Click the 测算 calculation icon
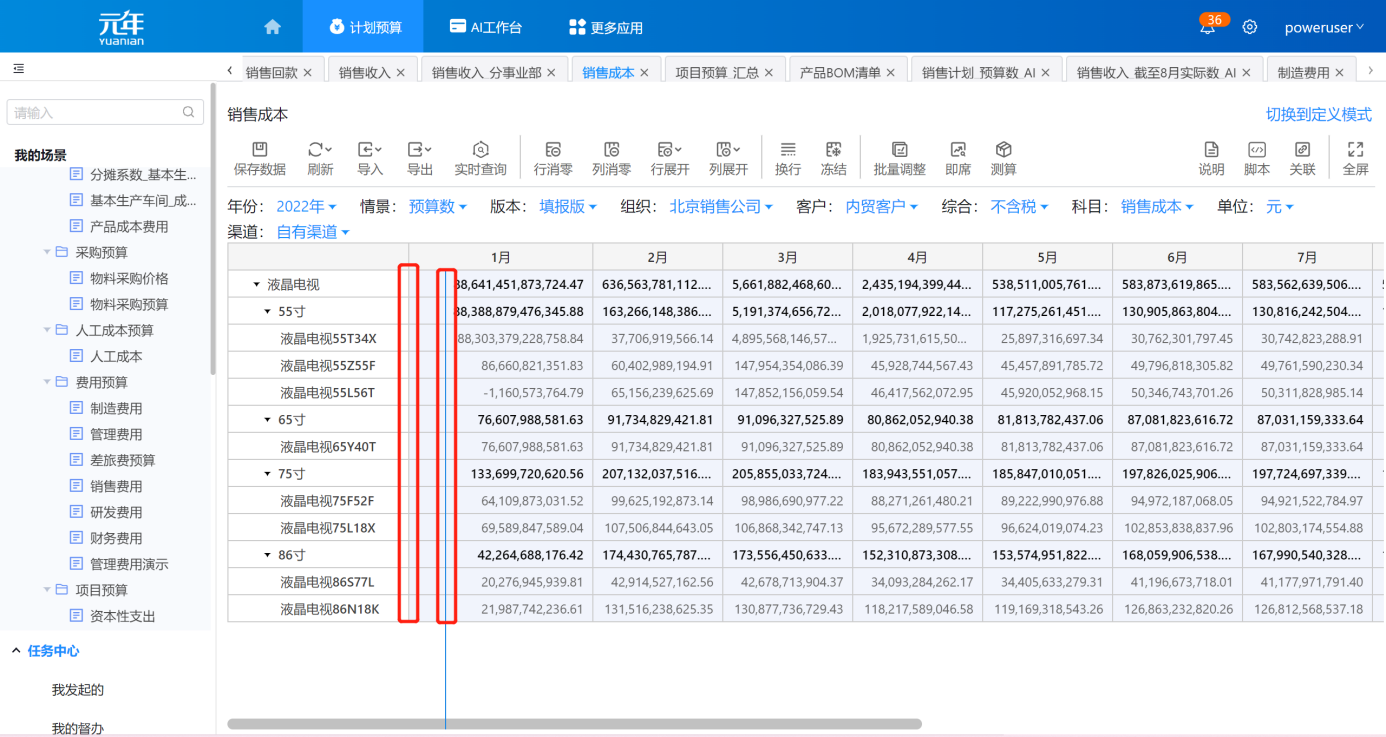1386x737 pixels. [x=1003, y=150]
